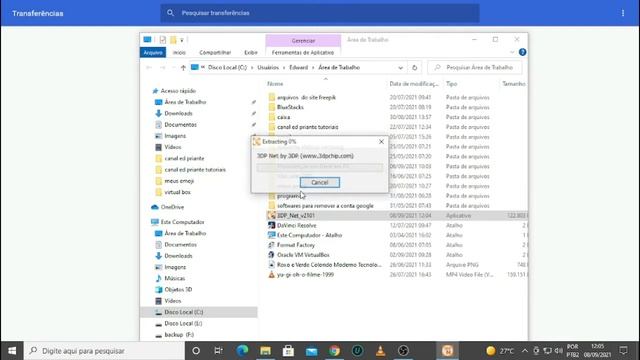Select virtual box in sidebar

pos(177,192)
